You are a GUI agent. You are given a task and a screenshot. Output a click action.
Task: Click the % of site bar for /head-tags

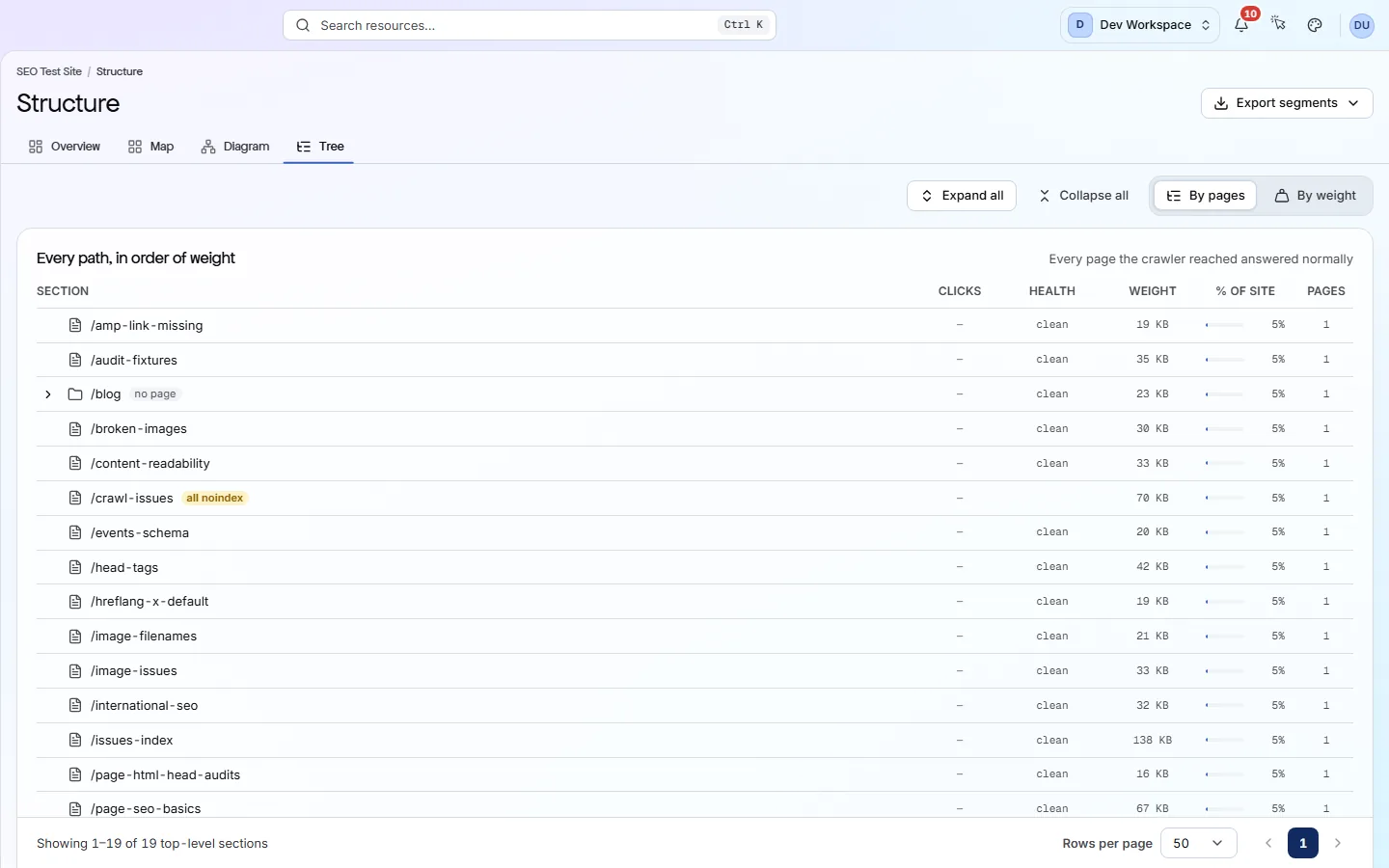(1225, 567)
